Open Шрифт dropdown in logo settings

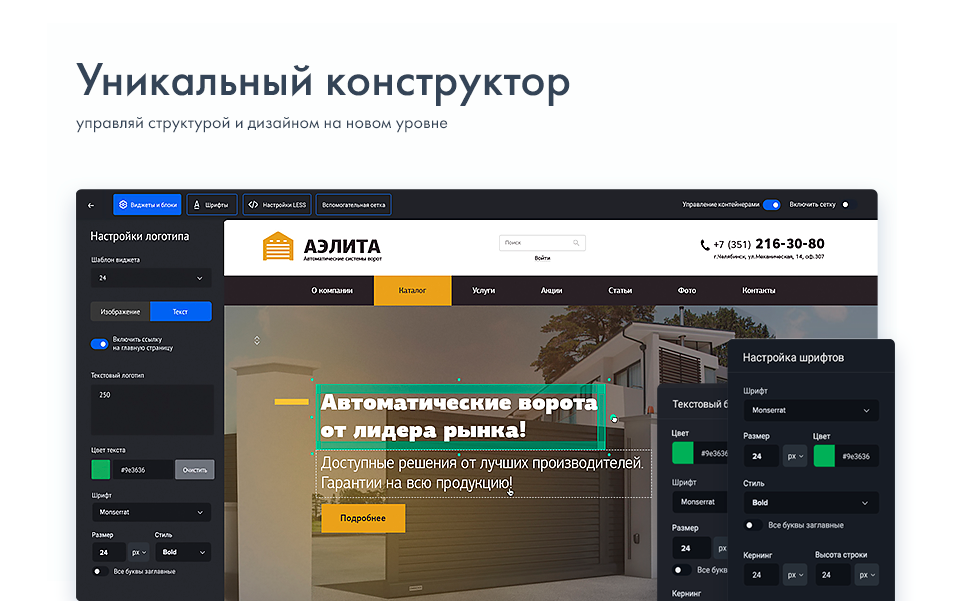pyautogui.click(x=151, y=512)
